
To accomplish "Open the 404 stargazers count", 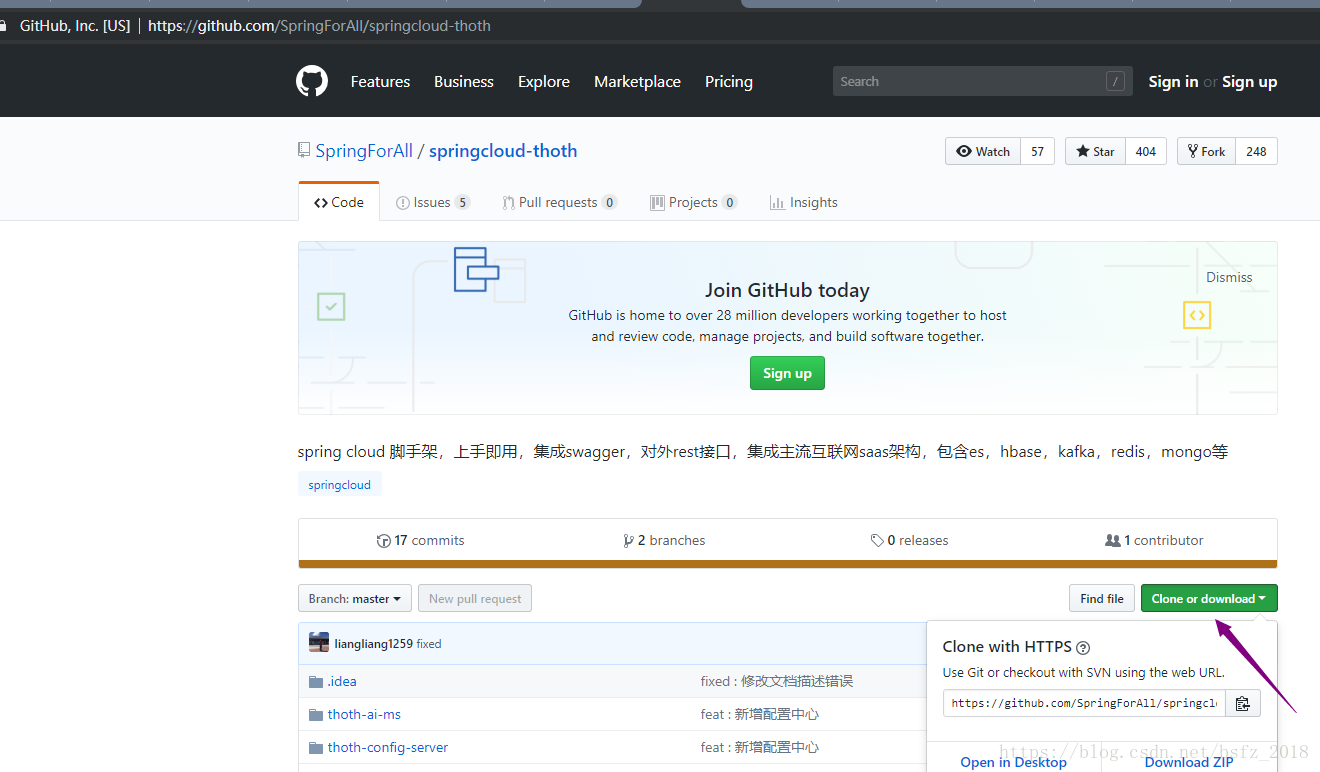I will tap(1146, 151).
